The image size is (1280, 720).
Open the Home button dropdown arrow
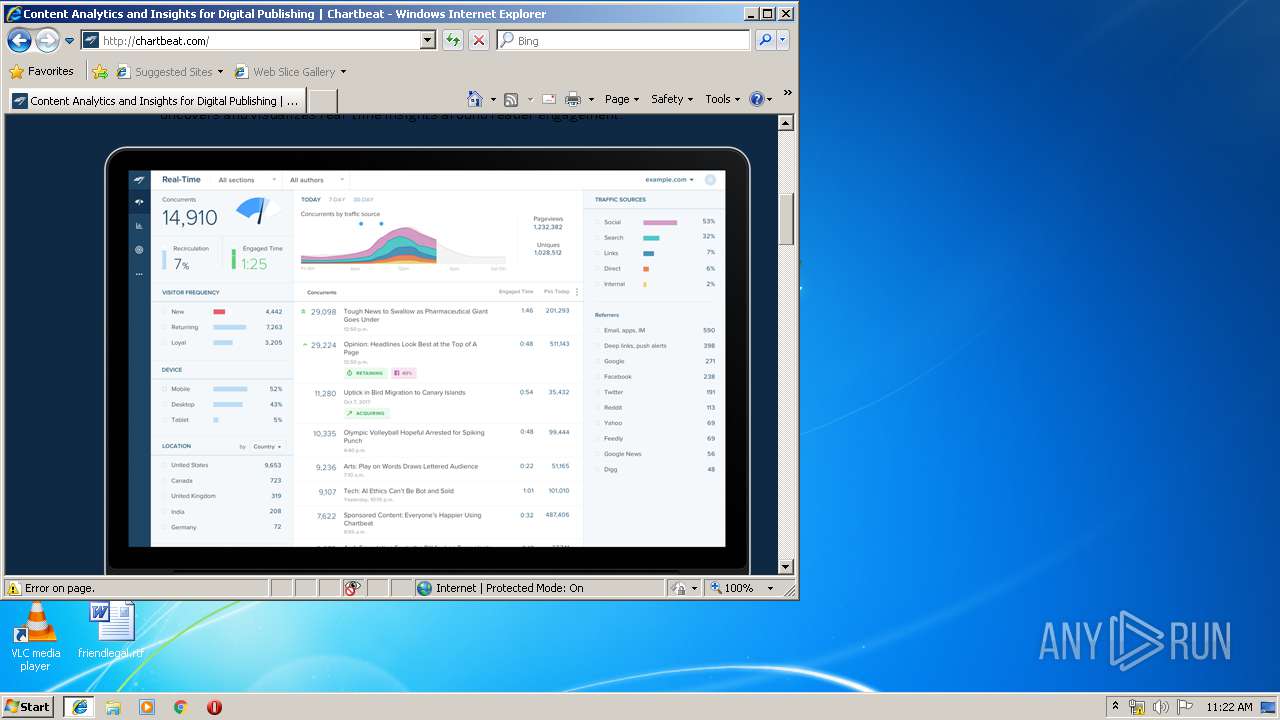coord(493,99)
